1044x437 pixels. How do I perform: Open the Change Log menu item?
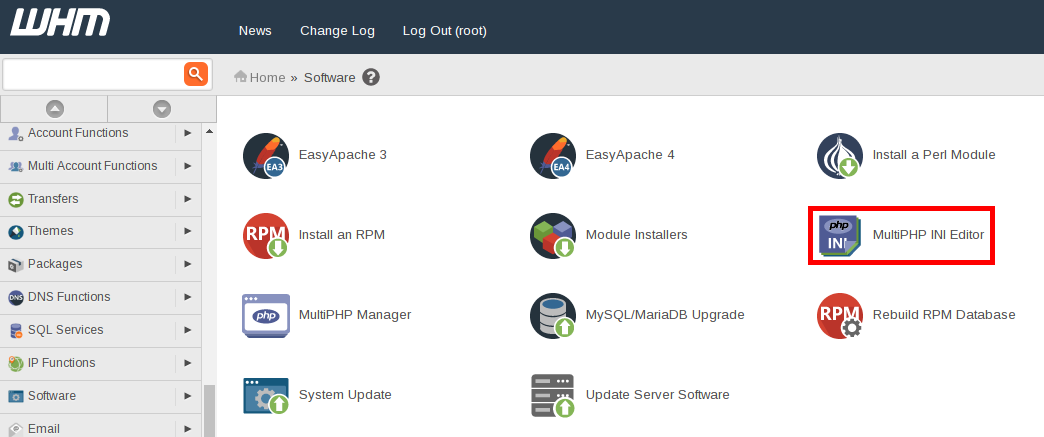point(337,31)
